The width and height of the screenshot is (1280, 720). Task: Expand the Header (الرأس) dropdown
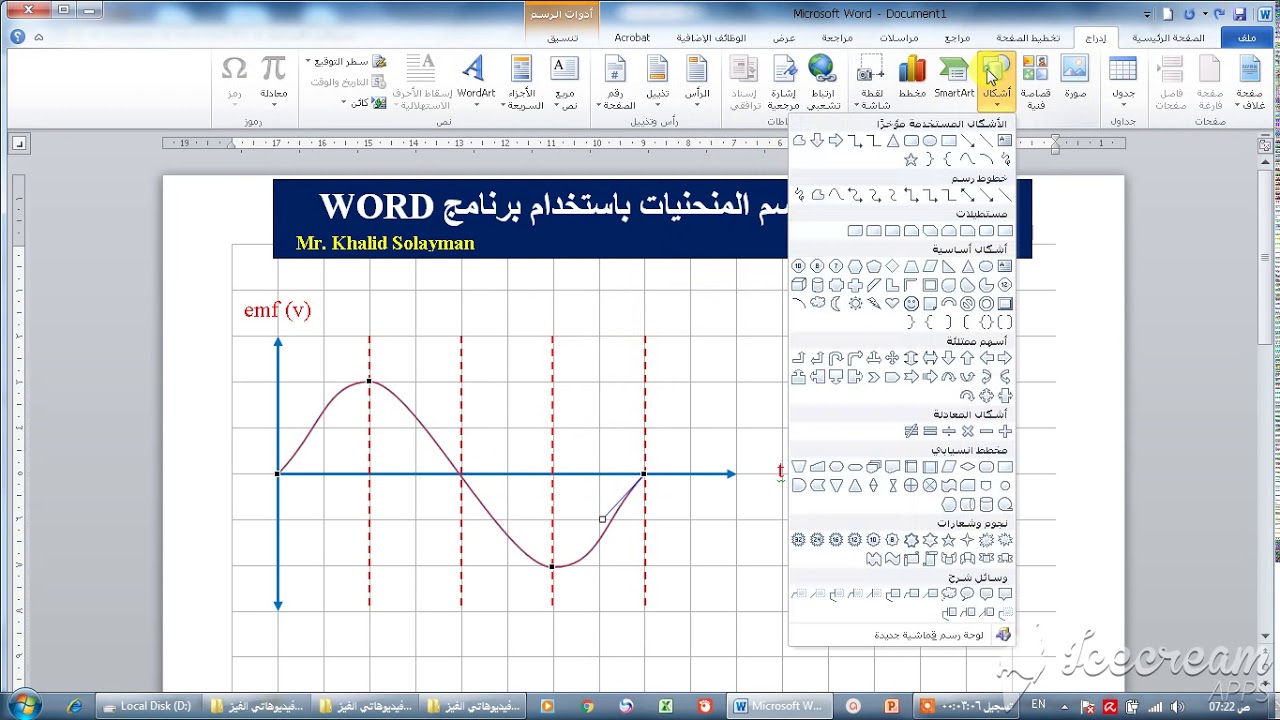point(697,82)
